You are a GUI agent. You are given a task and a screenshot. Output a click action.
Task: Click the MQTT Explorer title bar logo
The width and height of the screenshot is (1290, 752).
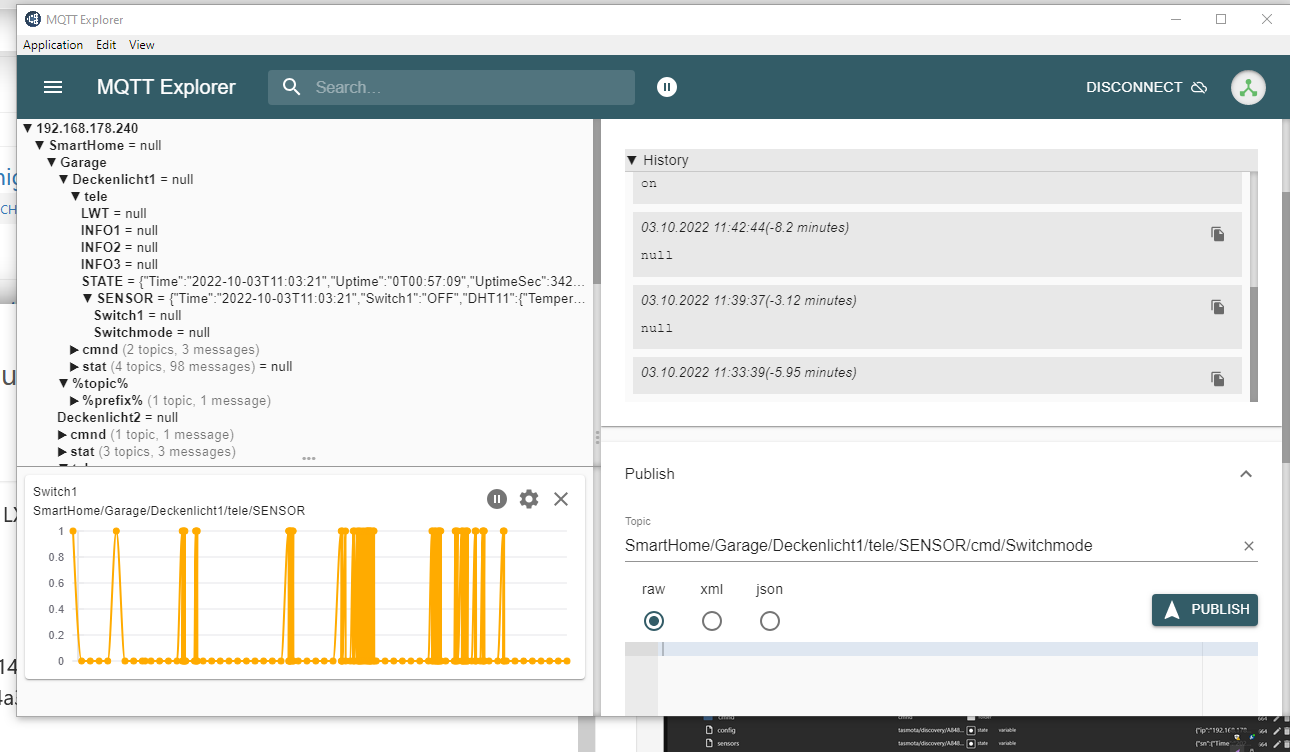pyautogui.click(x=33, y=19)
